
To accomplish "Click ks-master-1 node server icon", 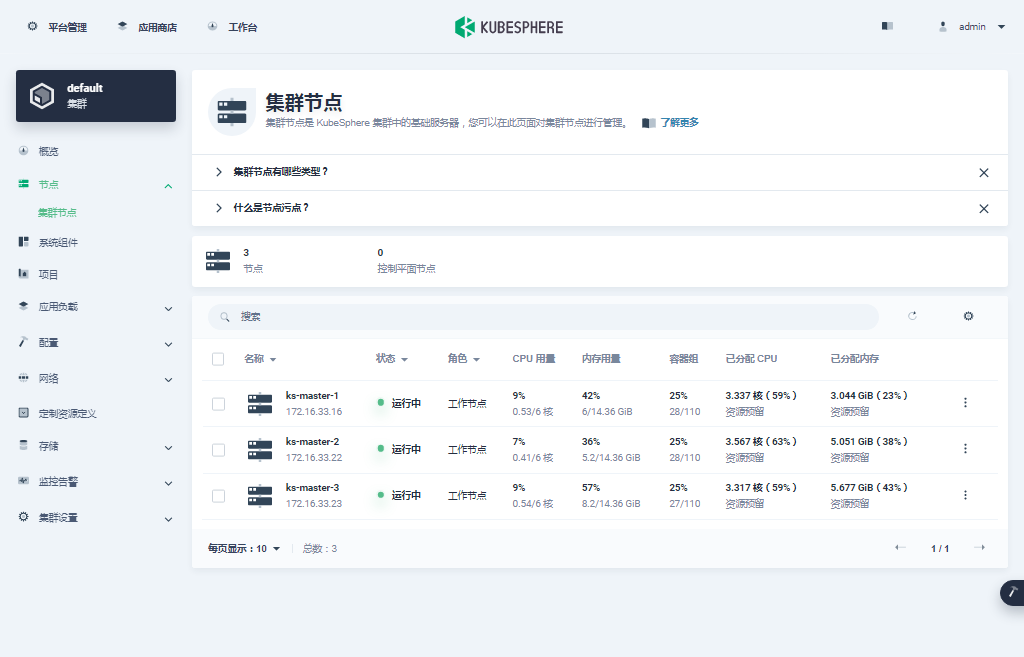I will pos(260,404).
